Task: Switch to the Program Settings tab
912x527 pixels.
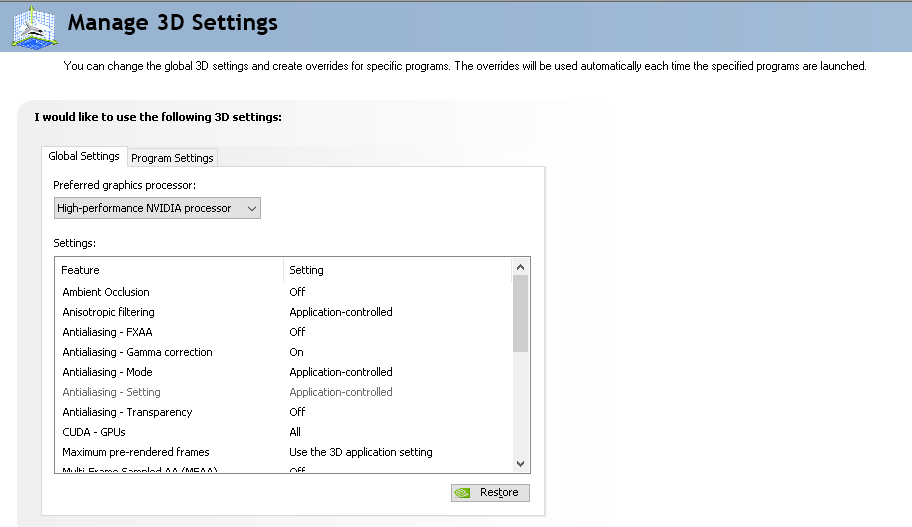Action: pos(172,158)
